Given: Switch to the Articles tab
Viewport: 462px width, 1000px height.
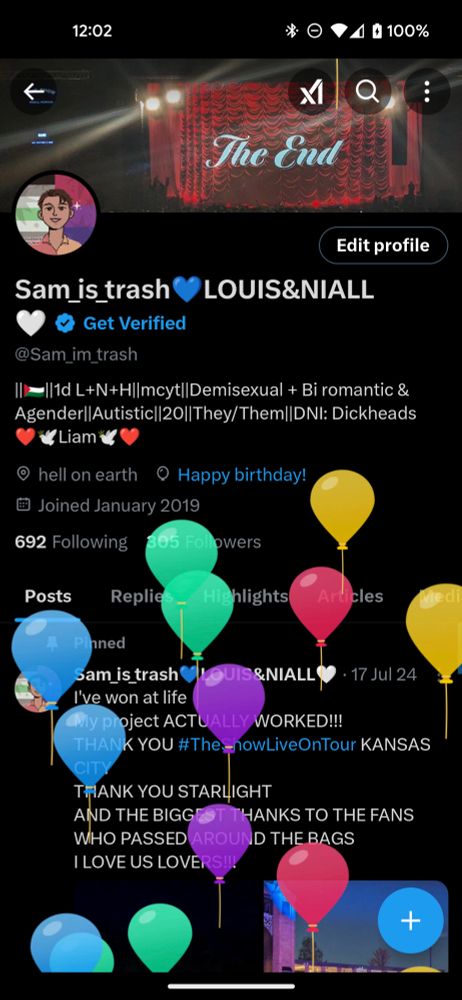Looking at the screenshot, I should 350,596.
